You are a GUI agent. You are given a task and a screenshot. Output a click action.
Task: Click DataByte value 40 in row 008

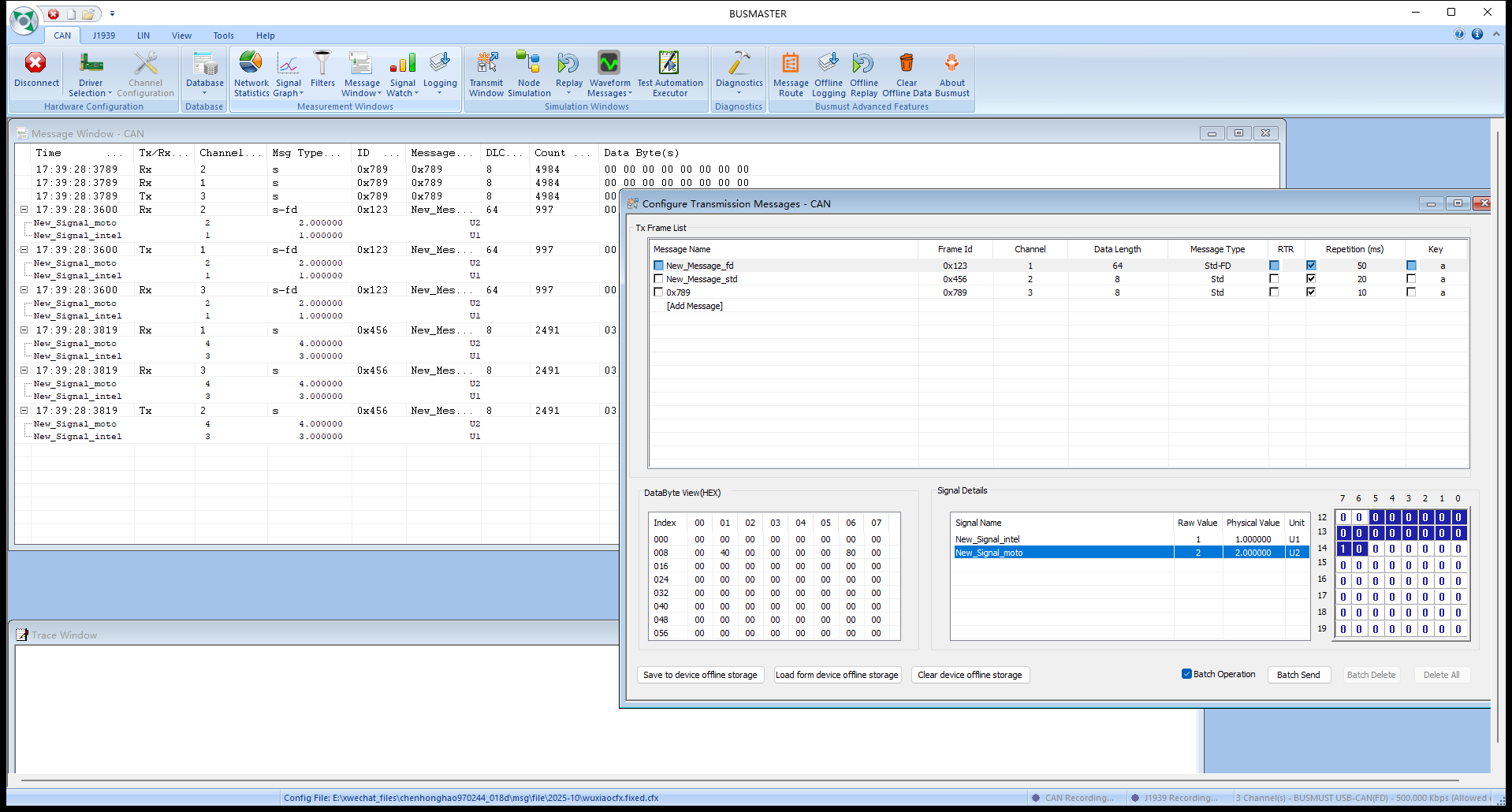tap(724, 553)
